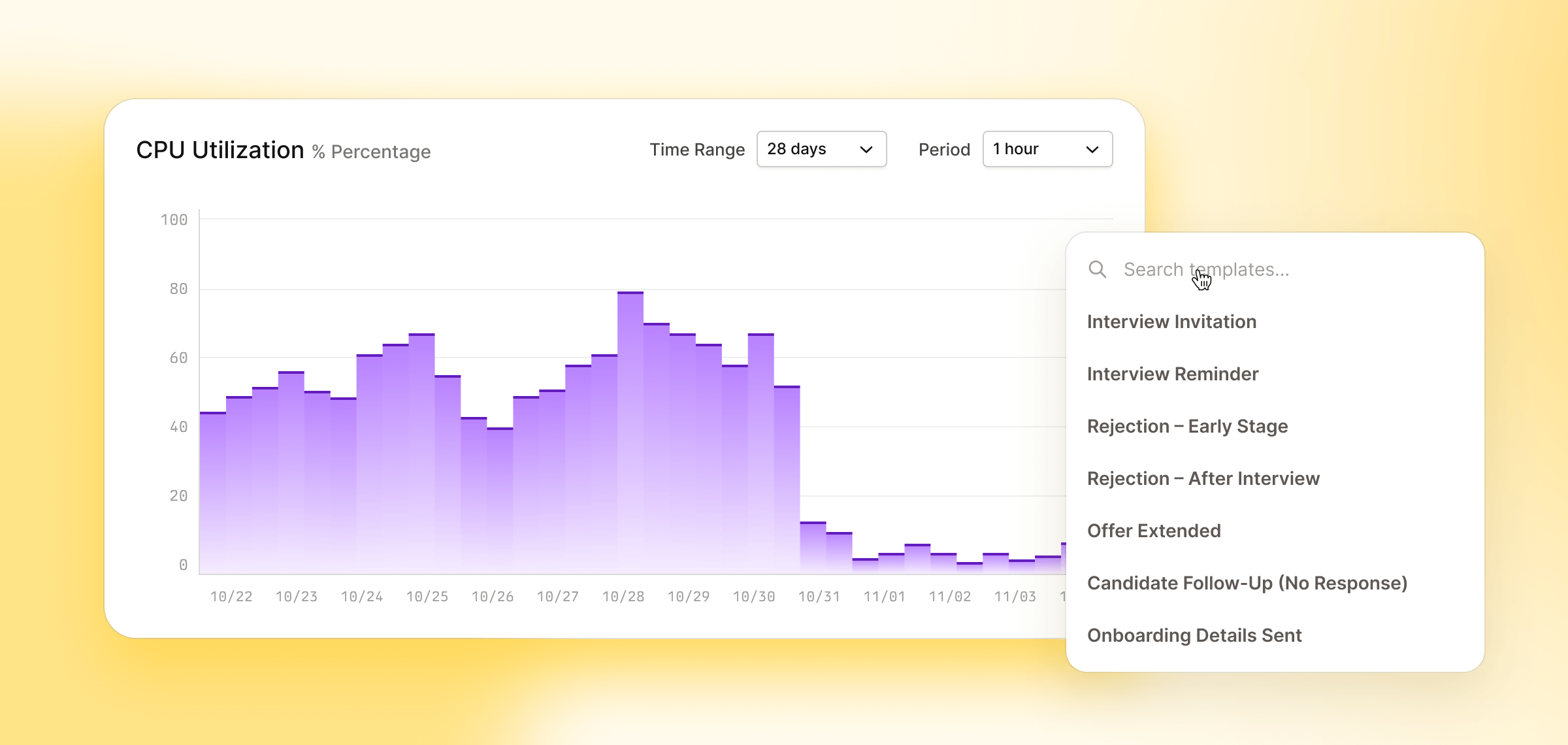Pick Candidate Follow-Up (No Response) template
The height and width of the screenshot is (745, 1568).
(1247, 583)
